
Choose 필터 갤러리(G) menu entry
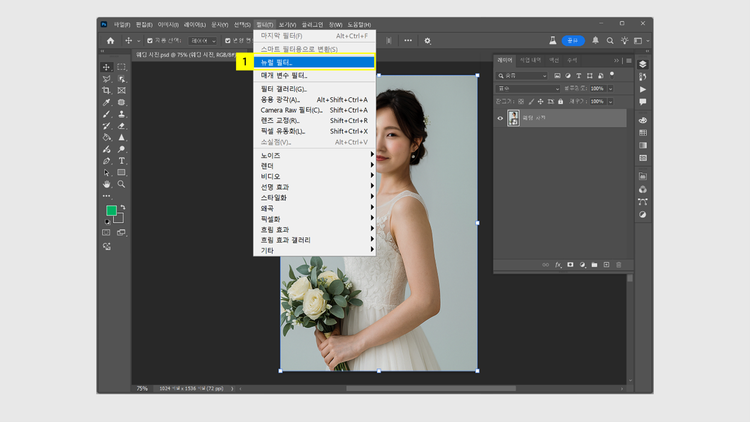[x=314, y=89]
